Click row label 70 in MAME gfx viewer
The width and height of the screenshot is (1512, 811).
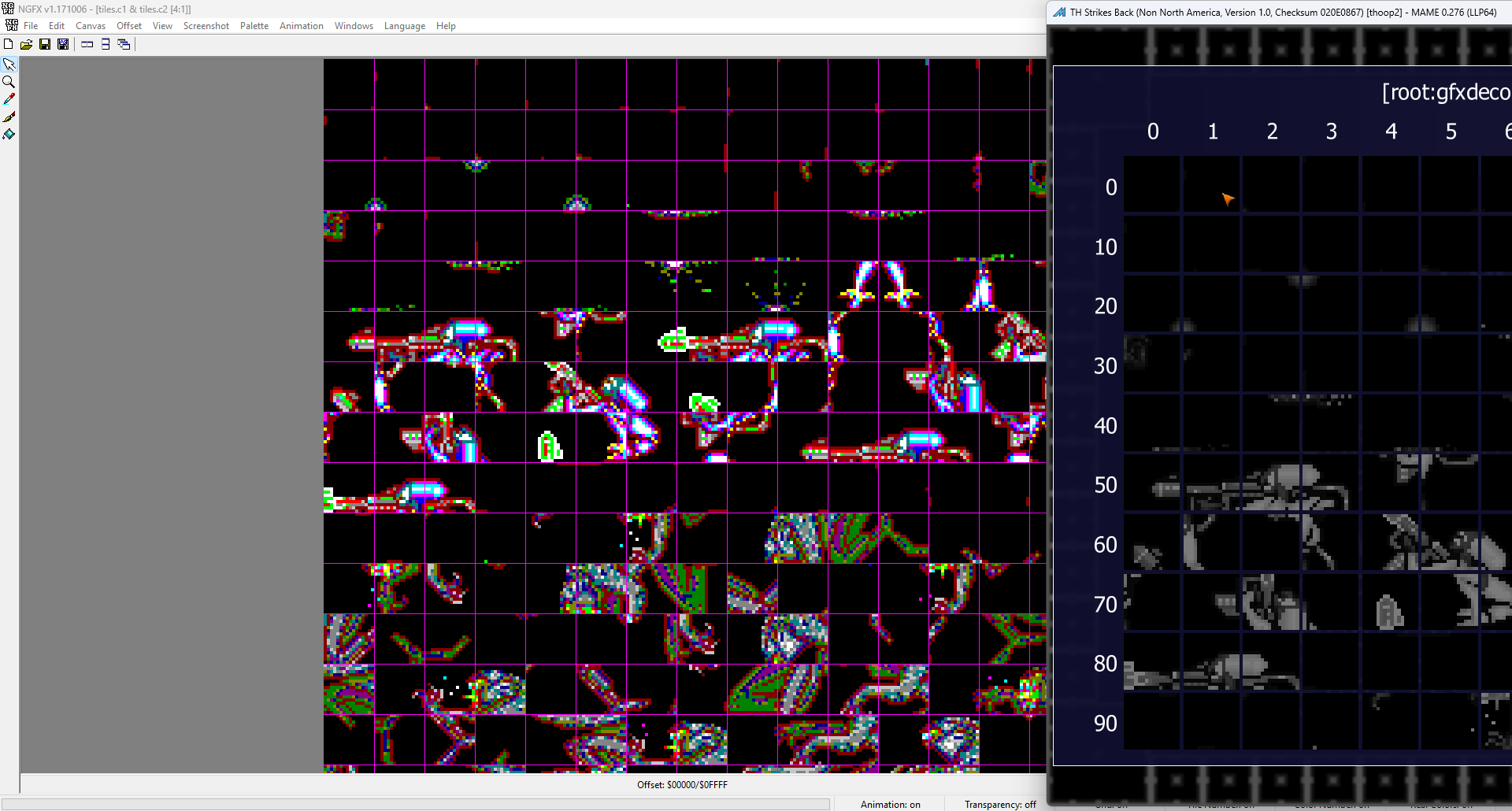[x=1106, y=605]
